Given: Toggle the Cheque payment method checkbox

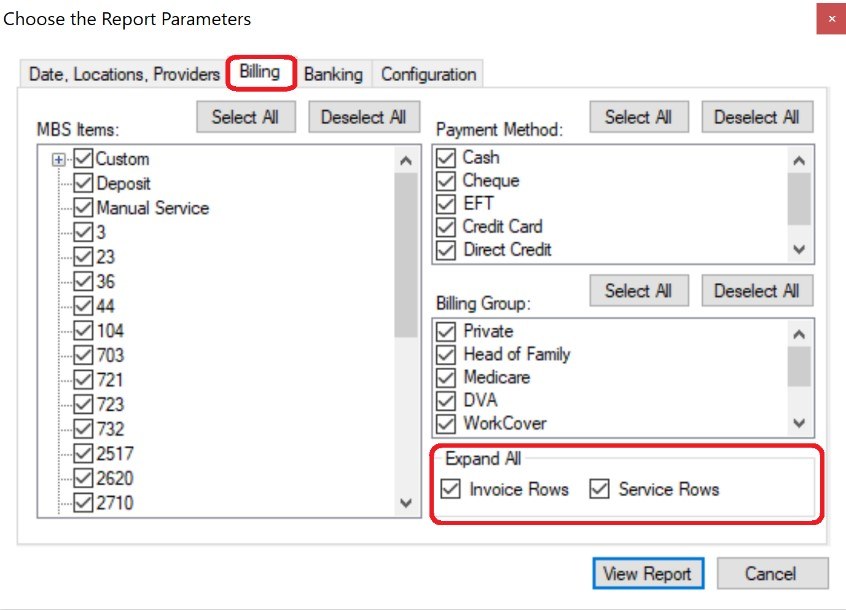Looking at the screenshot, I should coord(446,181).
